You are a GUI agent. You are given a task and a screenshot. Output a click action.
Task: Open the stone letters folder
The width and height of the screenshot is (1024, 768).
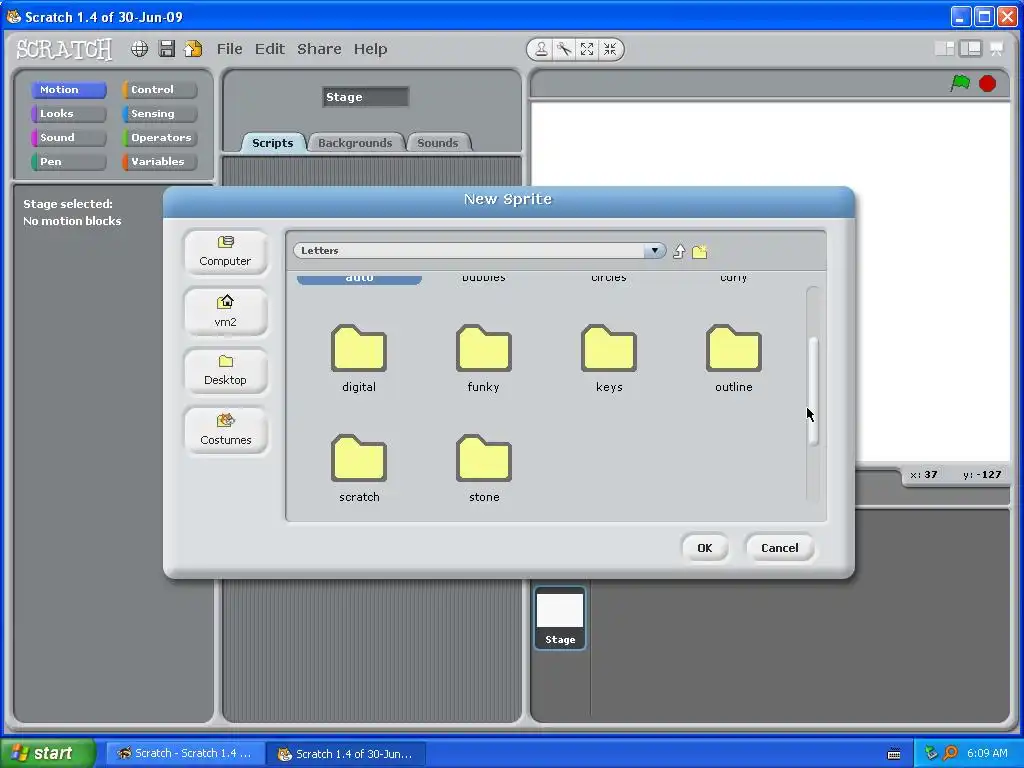tap(484, 469)
